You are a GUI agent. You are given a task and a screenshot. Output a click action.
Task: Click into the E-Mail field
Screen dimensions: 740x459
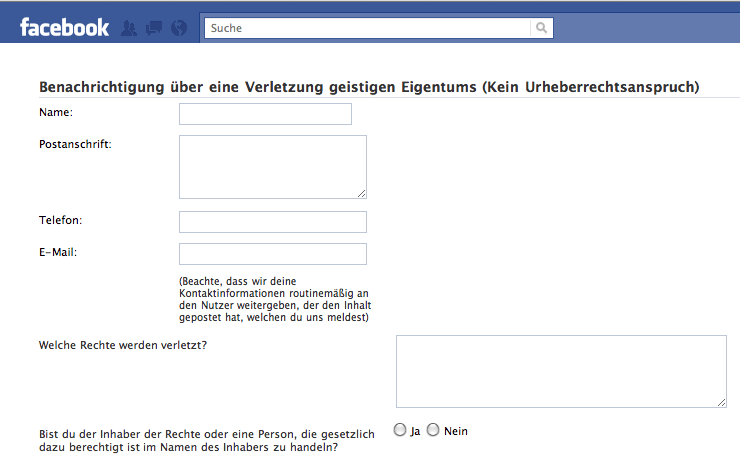pos(273,254)
